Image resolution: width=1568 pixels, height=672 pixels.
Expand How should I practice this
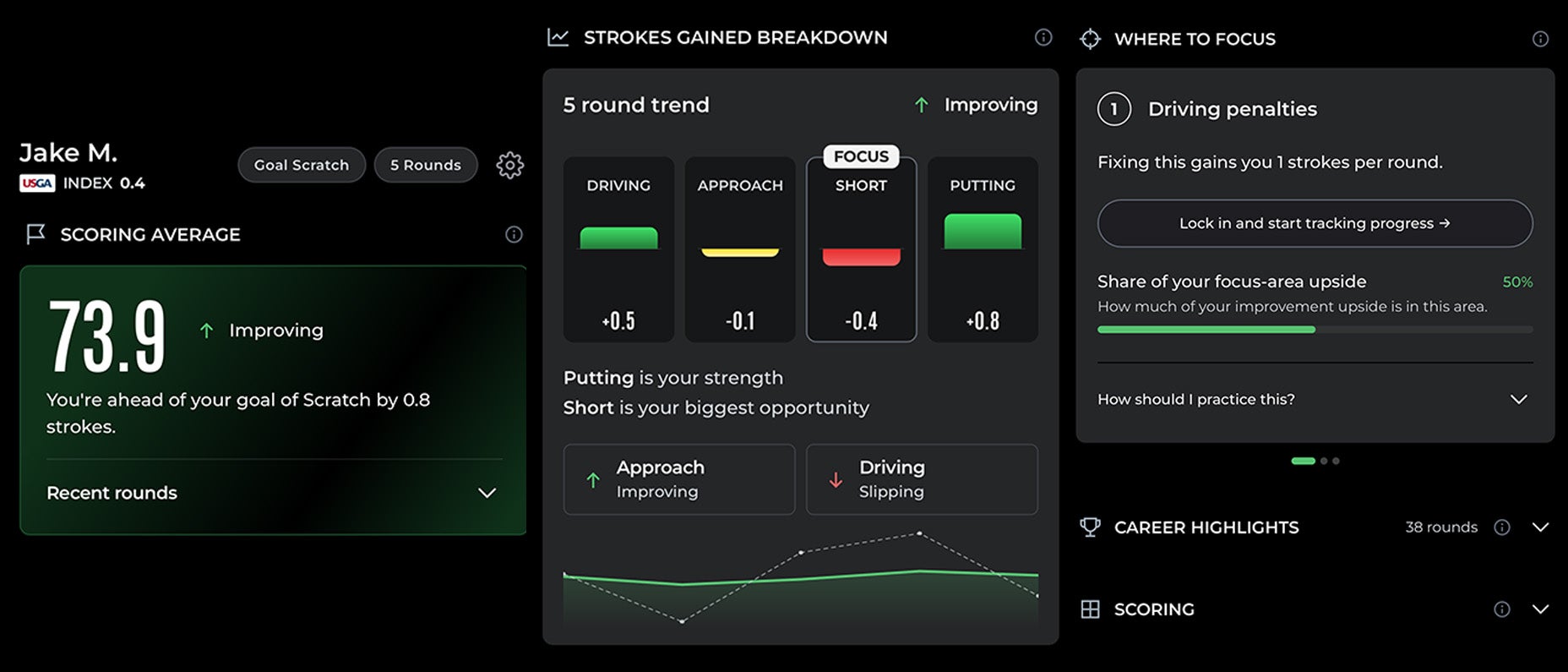tap(1315, 399)
